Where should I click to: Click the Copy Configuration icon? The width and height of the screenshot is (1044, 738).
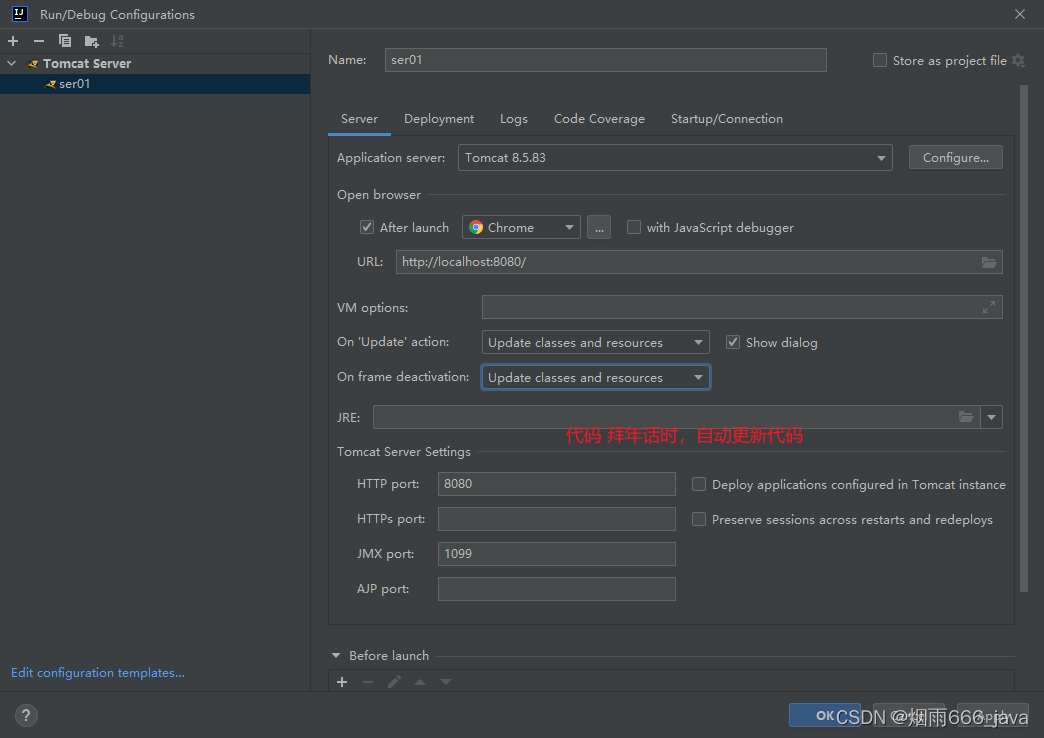click(65, 41)
